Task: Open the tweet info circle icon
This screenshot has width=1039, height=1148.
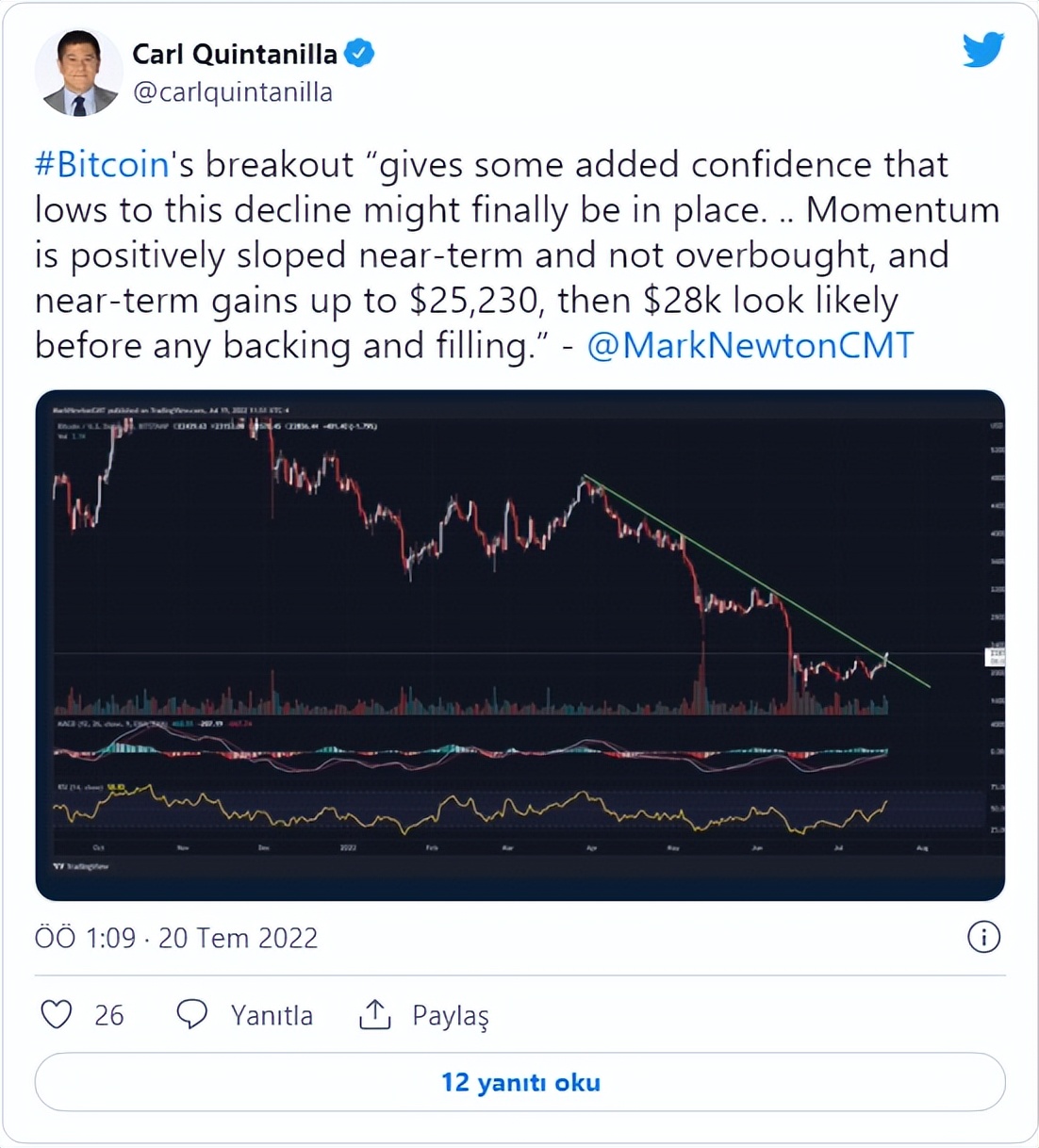Action: pos(983,937)
